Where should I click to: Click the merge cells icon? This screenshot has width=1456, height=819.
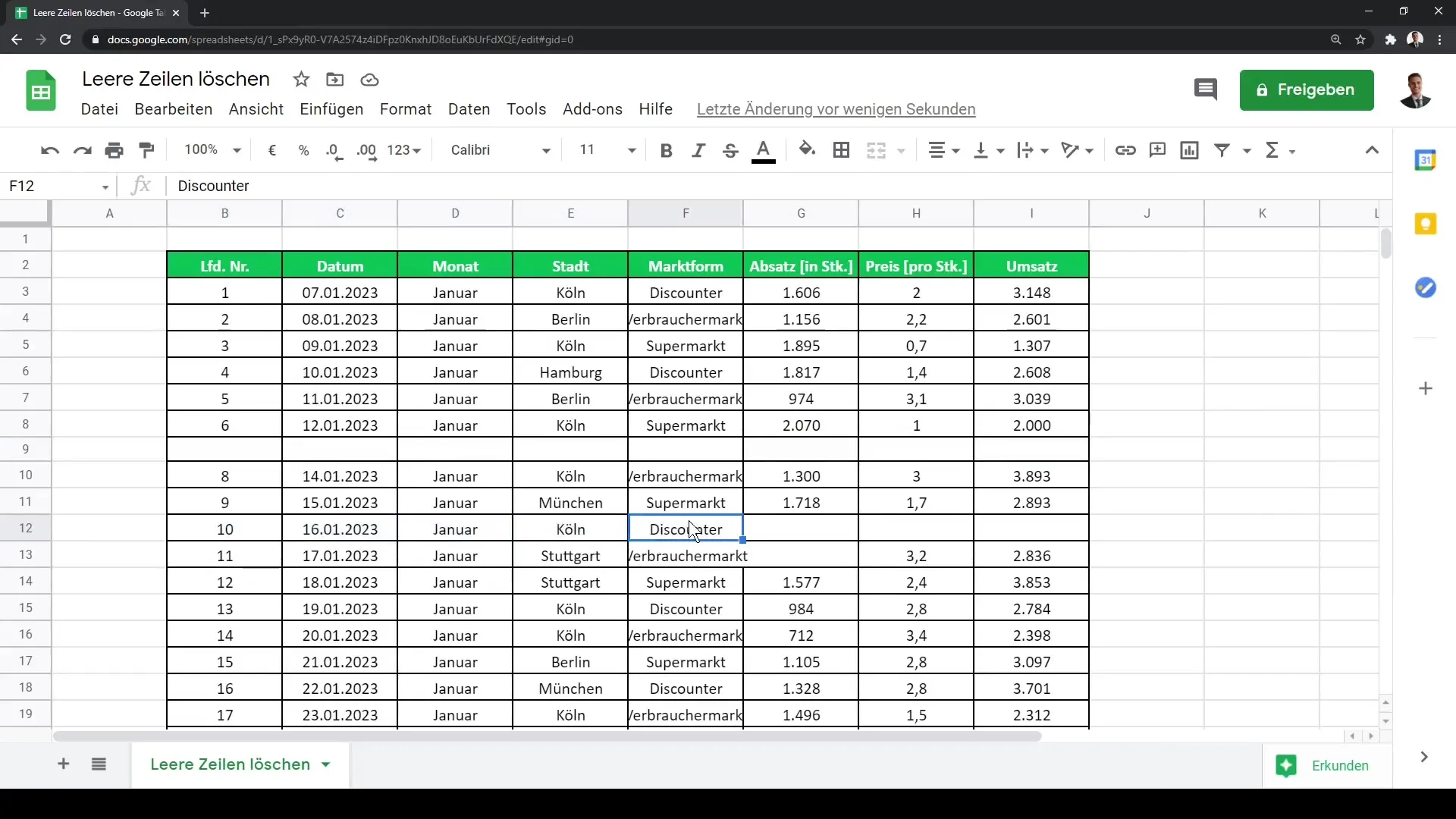point(876,150)
